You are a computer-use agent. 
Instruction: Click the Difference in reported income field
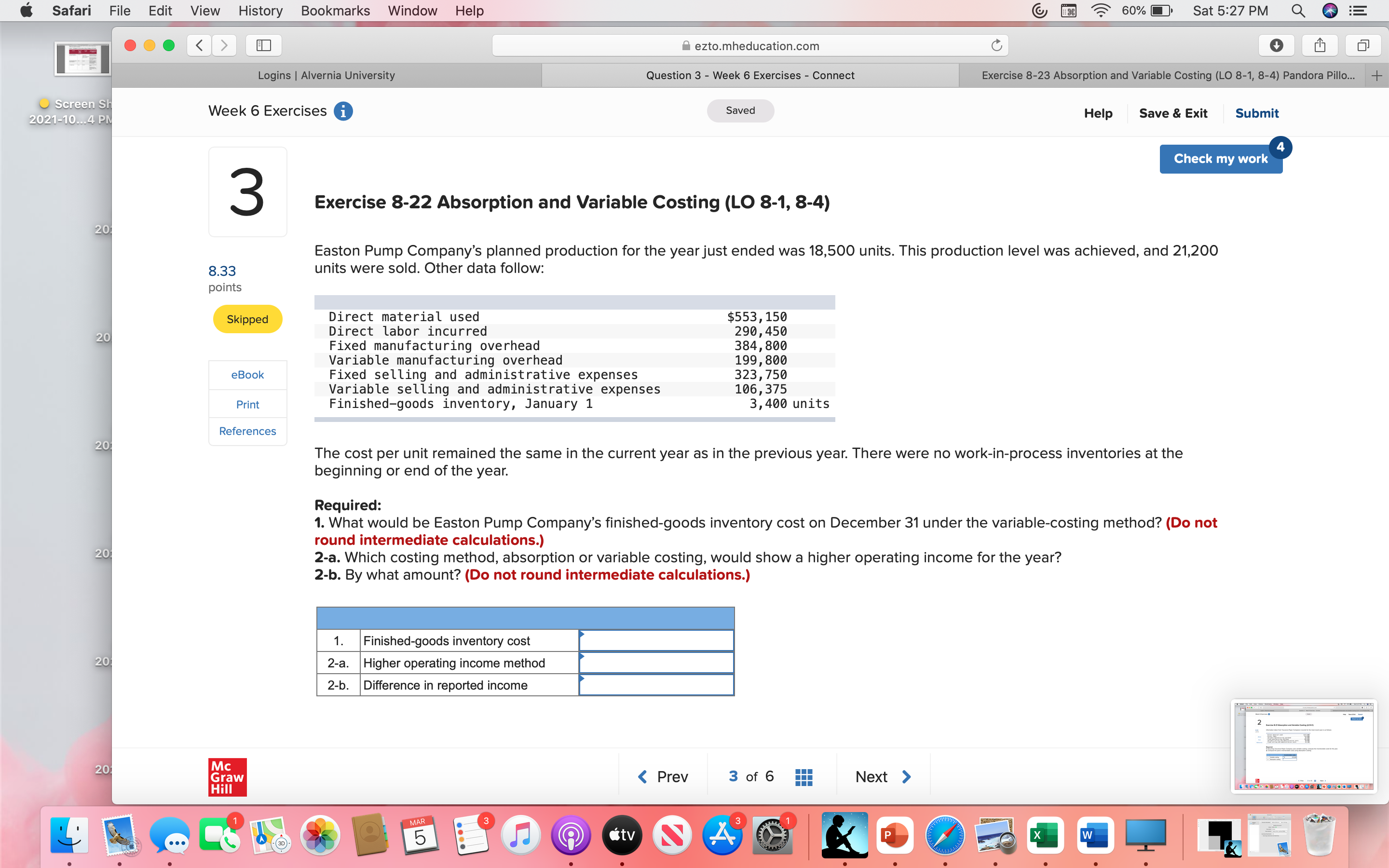click(656, 684)
